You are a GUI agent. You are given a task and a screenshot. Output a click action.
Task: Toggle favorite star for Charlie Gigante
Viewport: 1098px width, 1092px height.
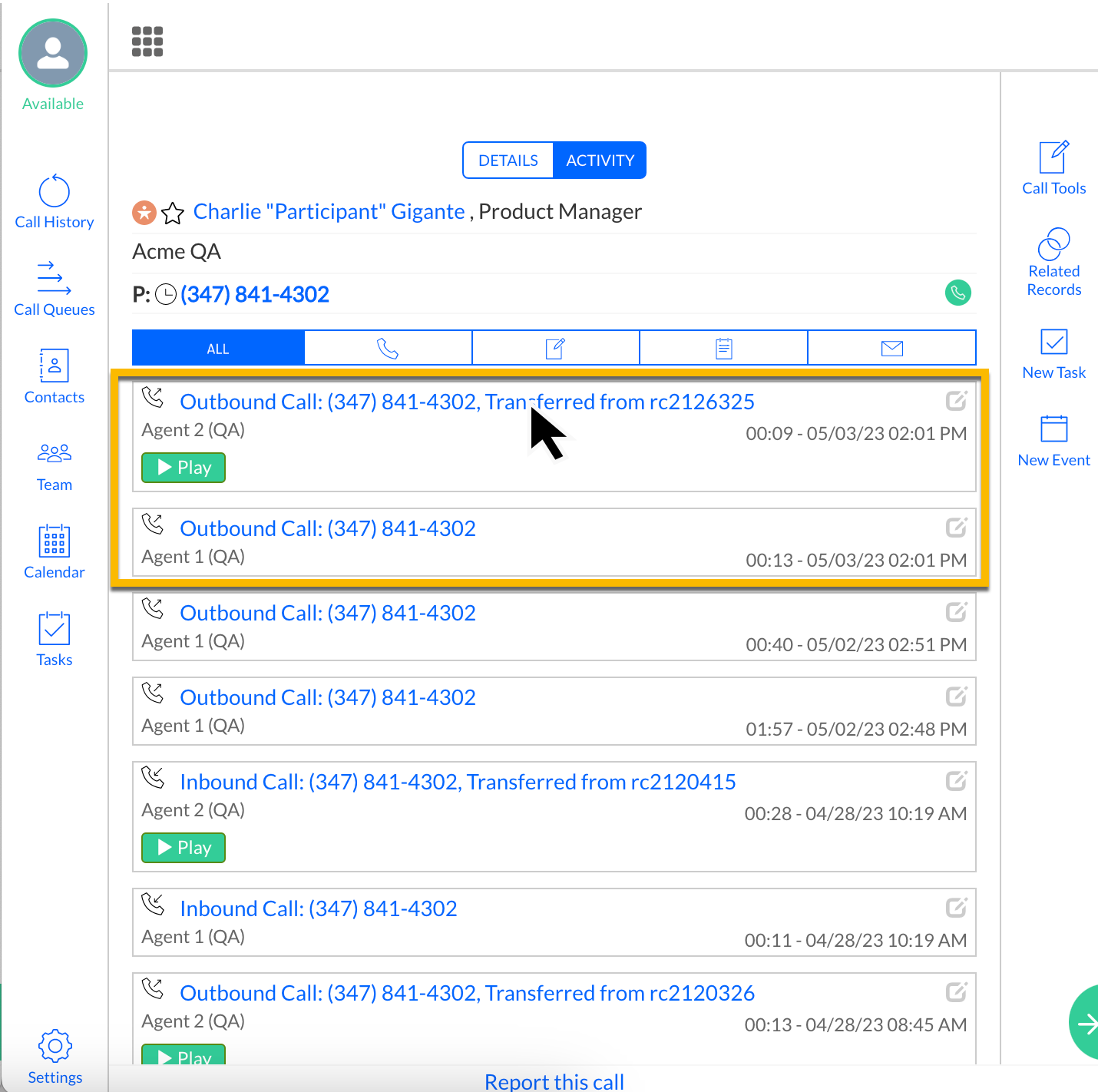pyautogui.click(x=173, y=213)
